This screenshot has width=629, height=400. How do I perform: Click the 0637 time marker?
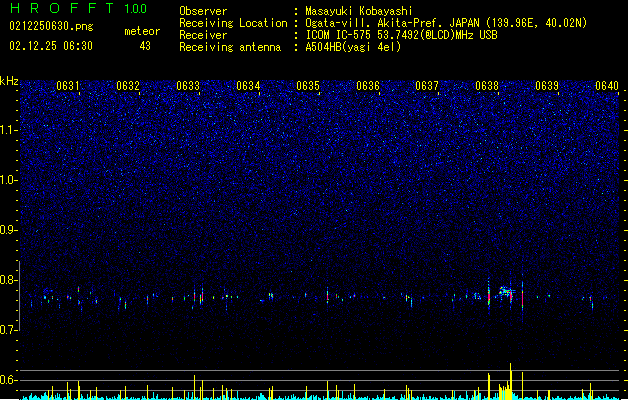(x=427, y=86)
